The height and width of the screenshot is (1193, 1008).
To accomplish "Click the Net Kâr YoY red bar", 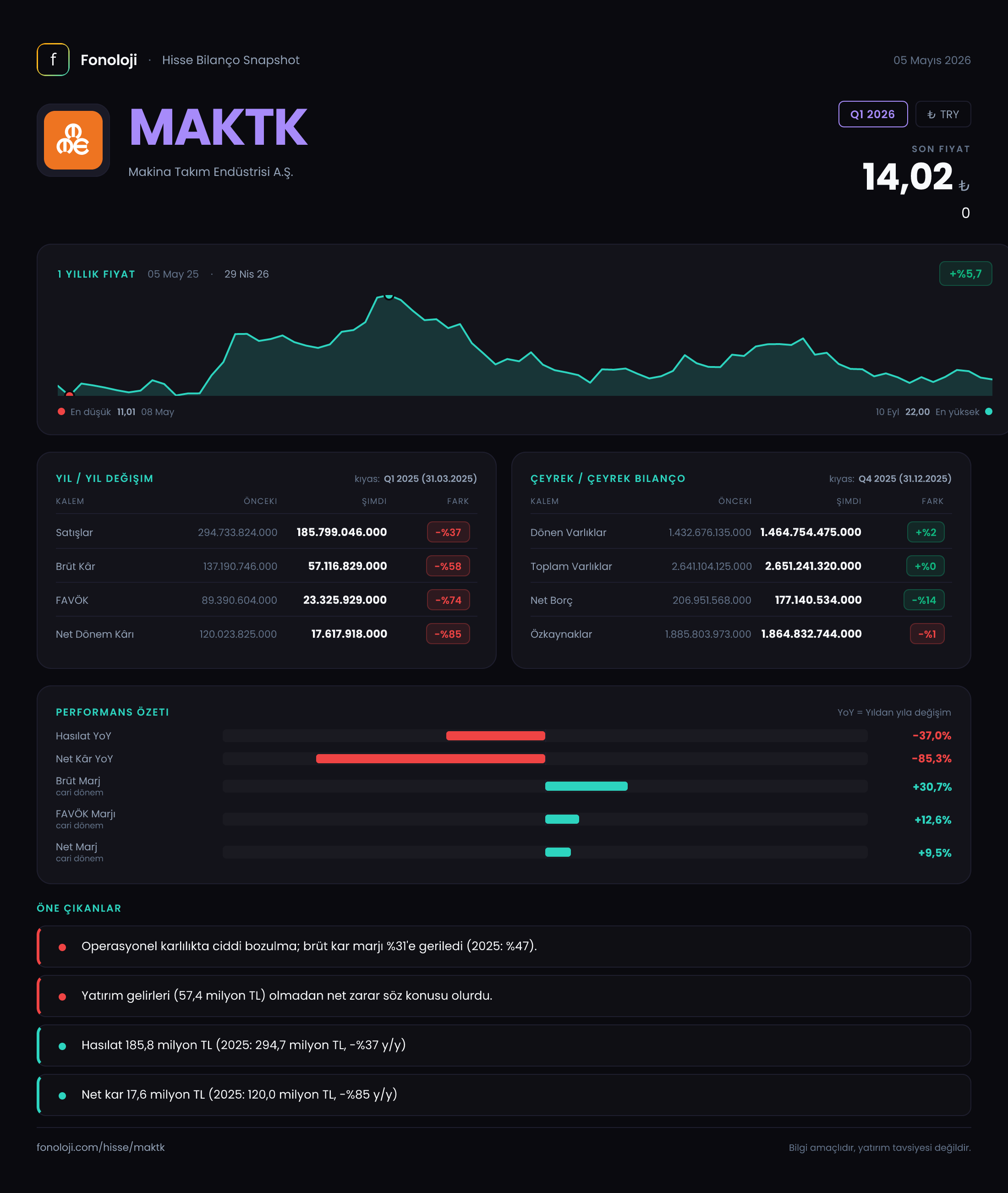I will 430,759.
